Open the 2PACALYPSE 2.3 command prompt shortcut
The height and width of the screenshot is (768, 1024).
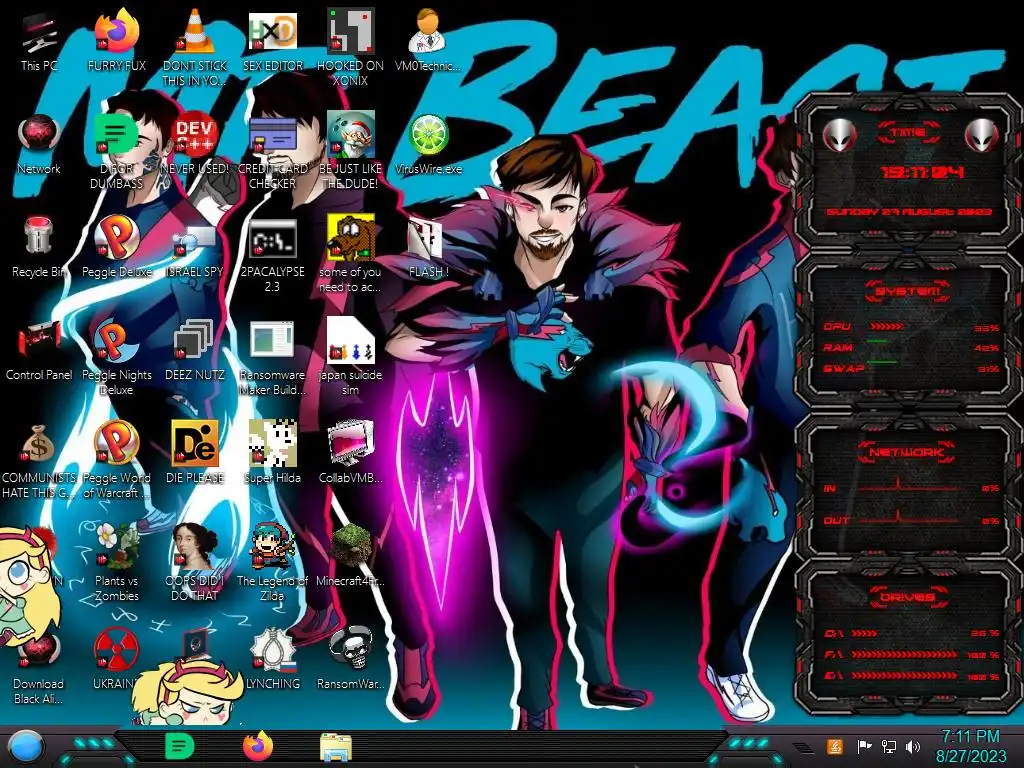pyautogui.click(x=272, y=255)
